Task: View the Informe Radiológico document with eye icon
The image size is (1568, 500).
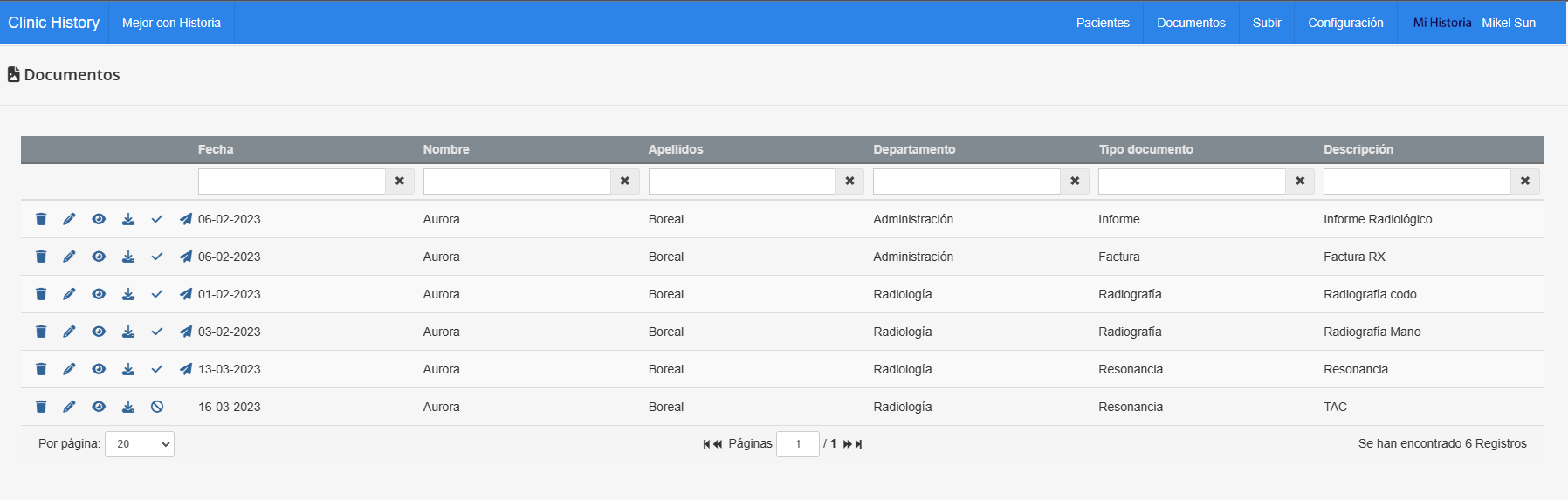Action: (x=99, y=219)
